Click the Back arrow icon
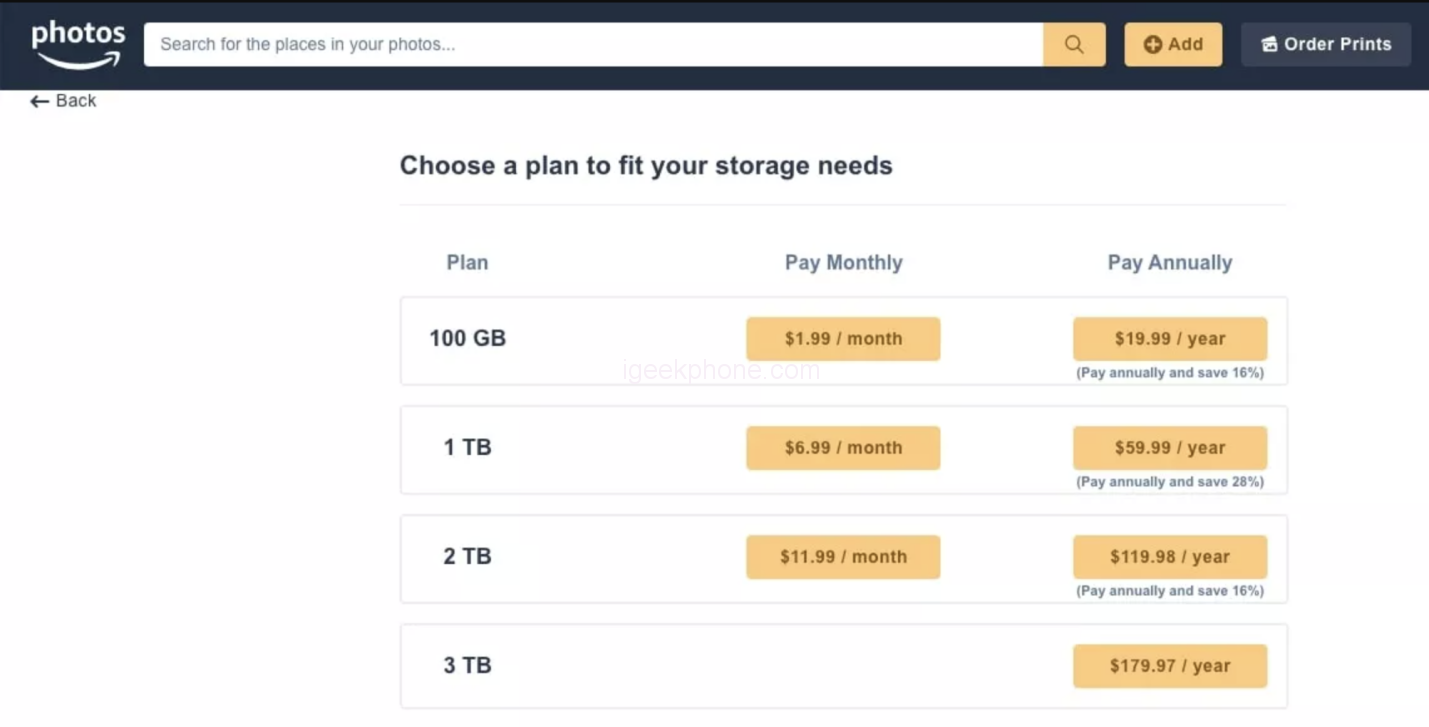 click(39, 101)
